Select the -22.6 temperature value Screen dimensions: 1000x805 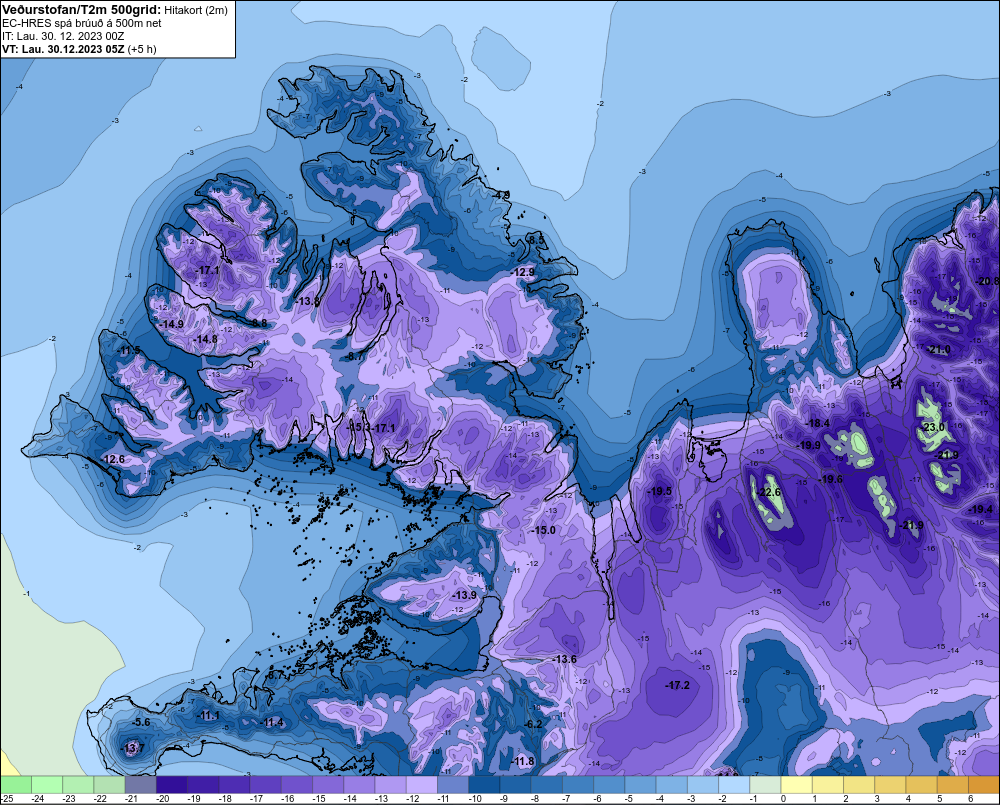click(x=769, y=492)
